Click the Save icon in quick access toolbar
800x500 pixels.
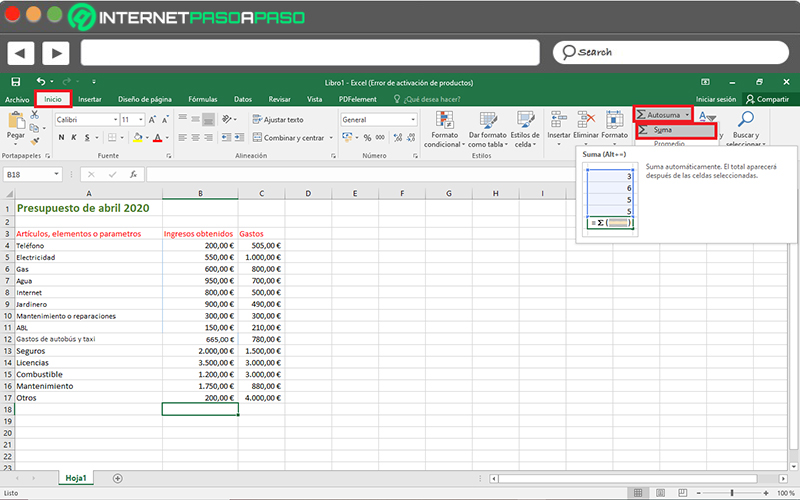16,82
